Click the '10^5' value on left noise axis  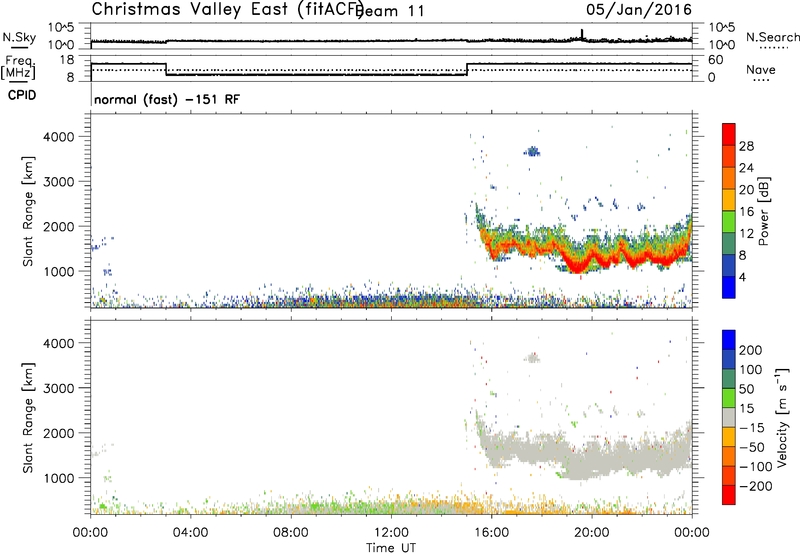pos(61,27)
